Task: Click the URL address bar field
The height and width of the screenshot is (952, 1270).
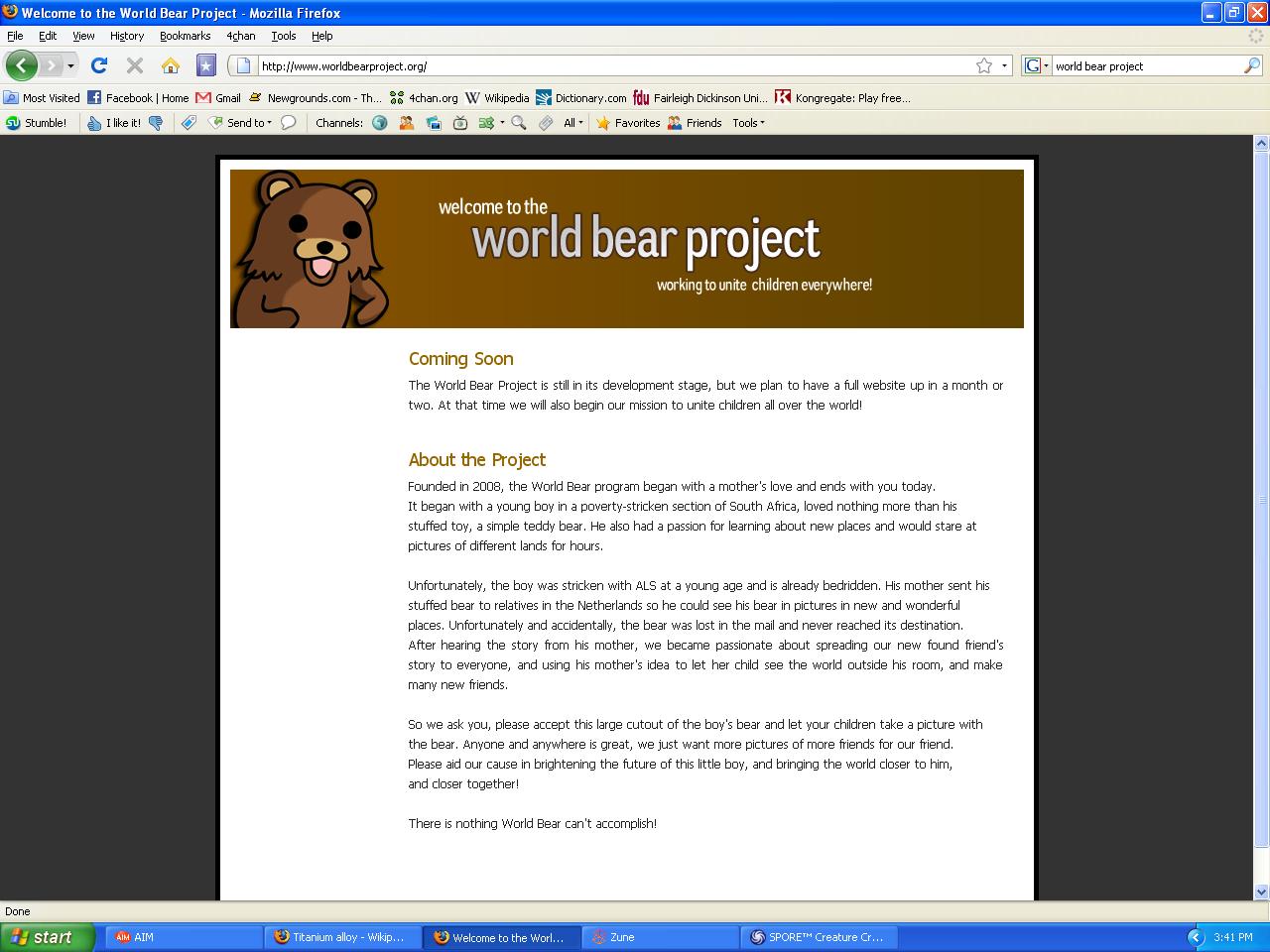Action: (615, 66)
